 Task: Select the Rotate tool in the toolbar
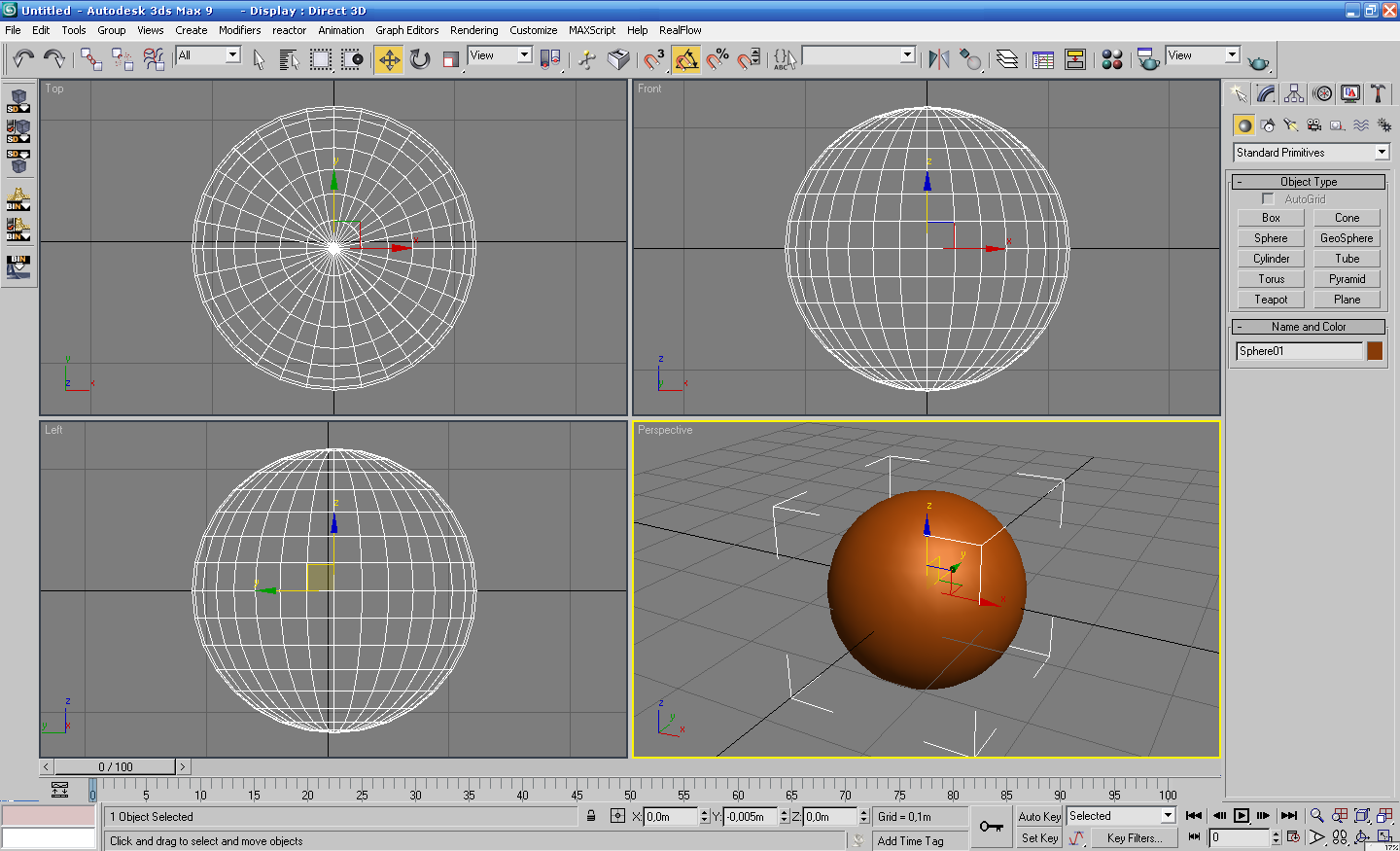point(420,60)
